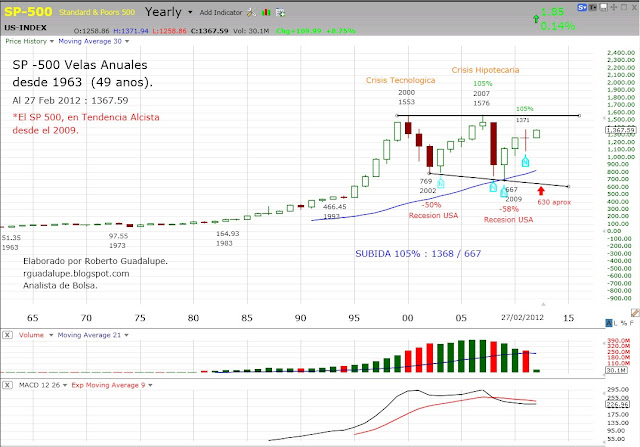Click cyan note icon near 769 2002
The width and height of the screenshot is (640, 447).
coord(440,182)
